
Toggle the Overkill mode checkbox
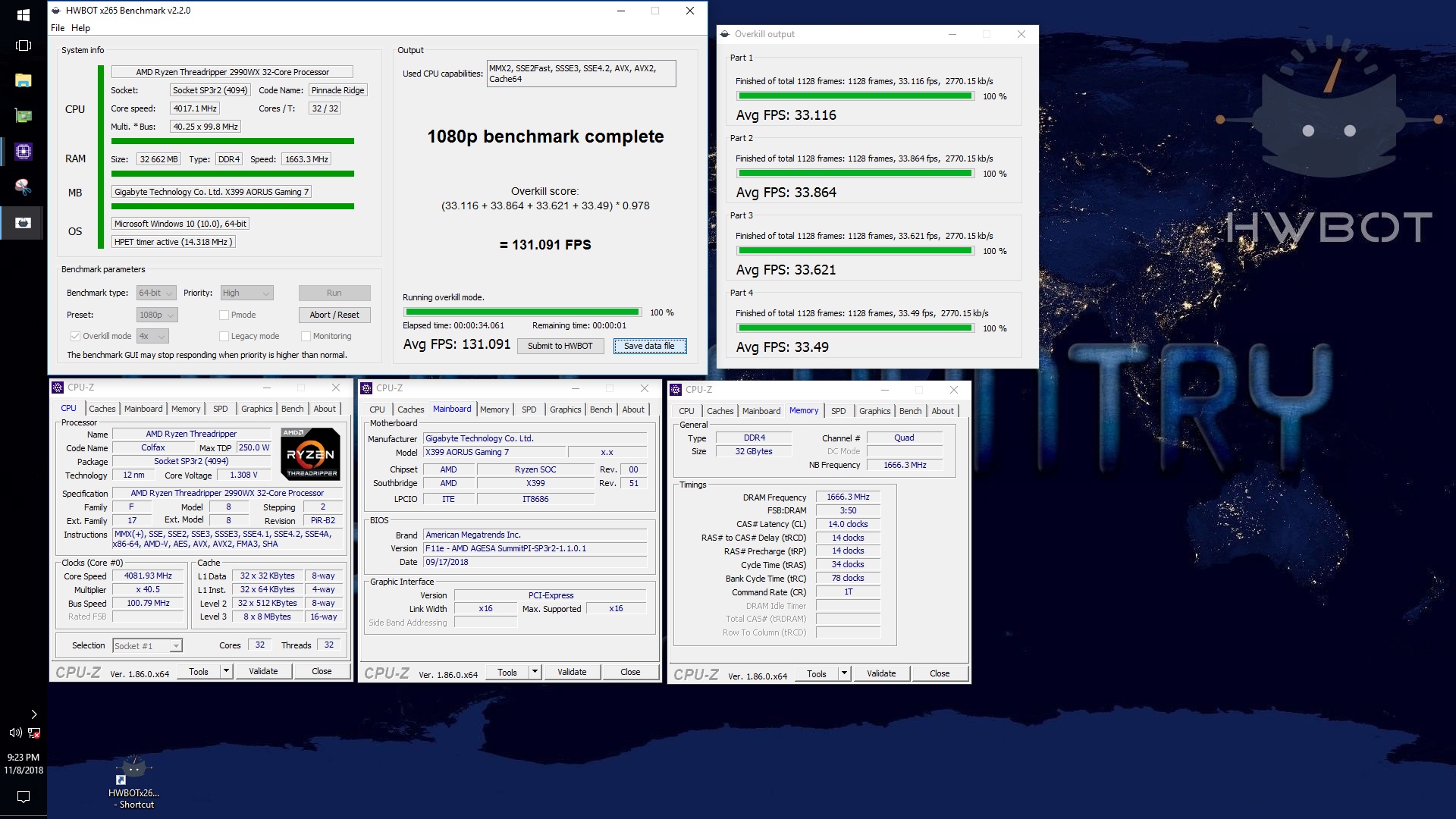(75, 336)
